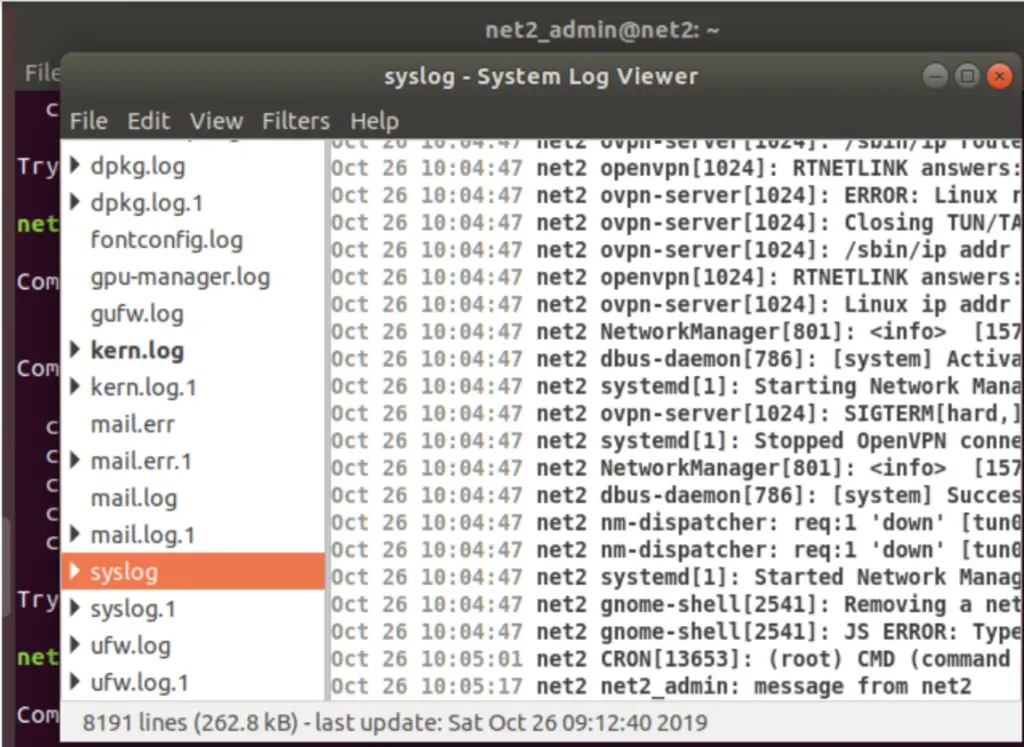The height and width of the screenshot is (747, 1024).
Task: Open the File menu
Action: tap(88, 121)
